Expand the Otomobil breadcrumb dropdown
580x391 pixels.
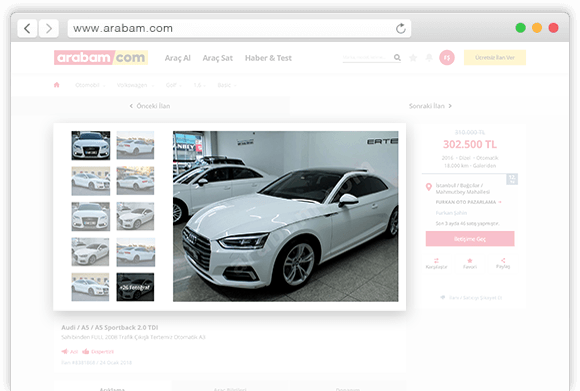tap(90, 85)
